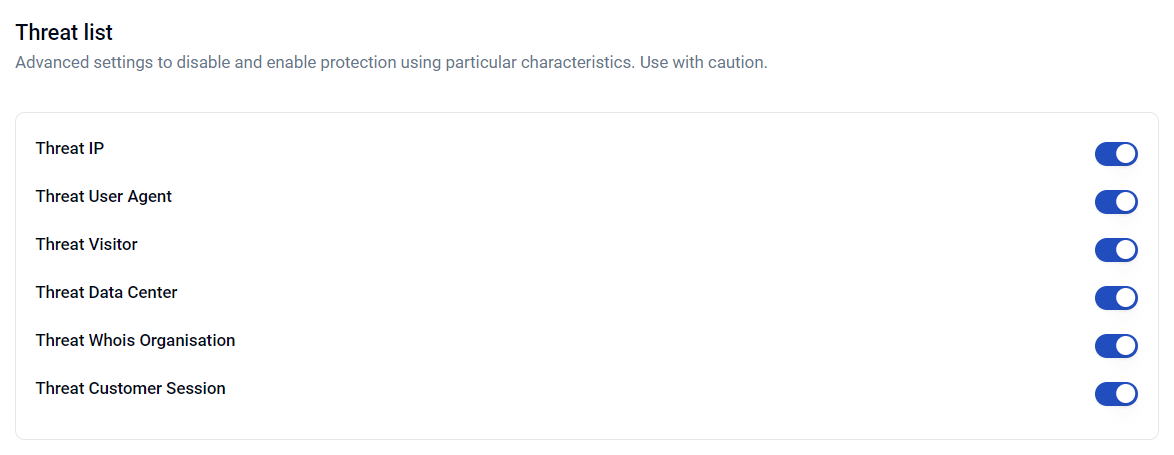The width and height of the screenshot is (1174, 455).
Task: Toggle Threat Customer Session off
Action: click(x=1116, y=394)
